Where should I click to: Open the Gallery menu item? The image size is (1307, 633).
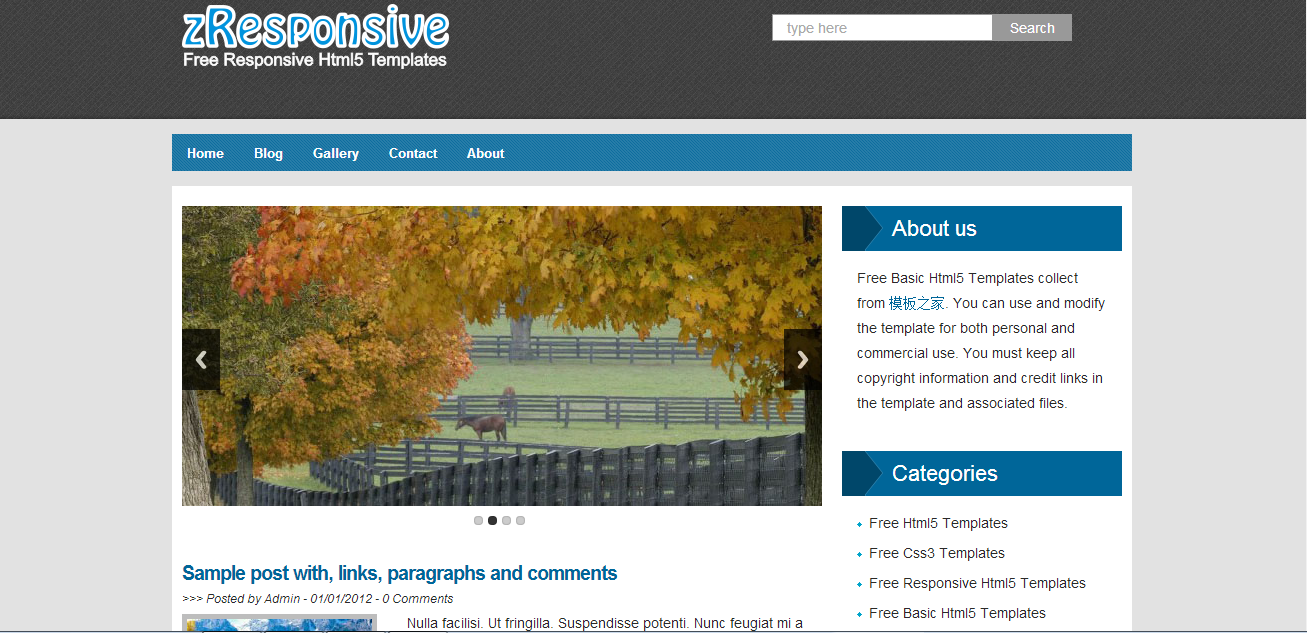click(x=336, y=153)
